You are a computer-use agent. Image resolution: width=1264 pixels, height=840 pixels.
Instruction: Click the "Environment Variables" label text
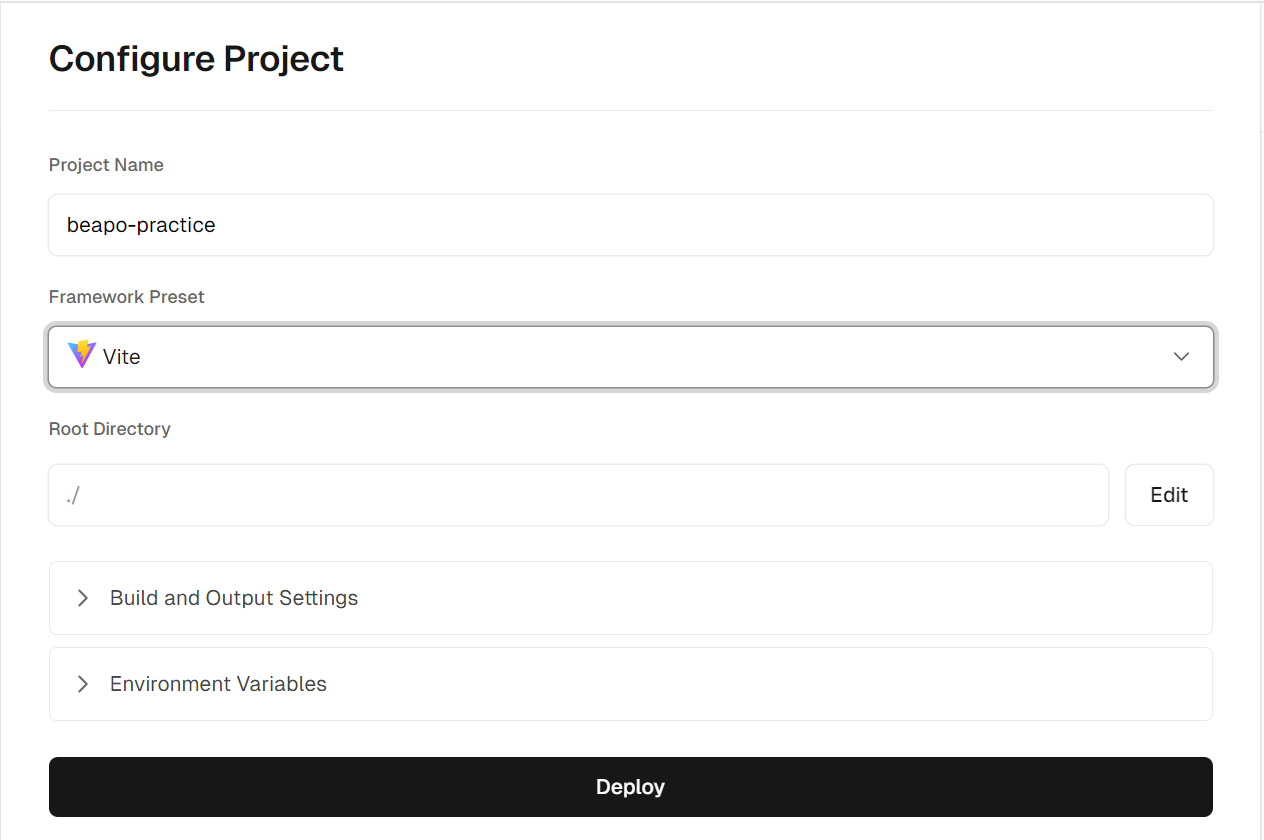[x=218, y=684]
